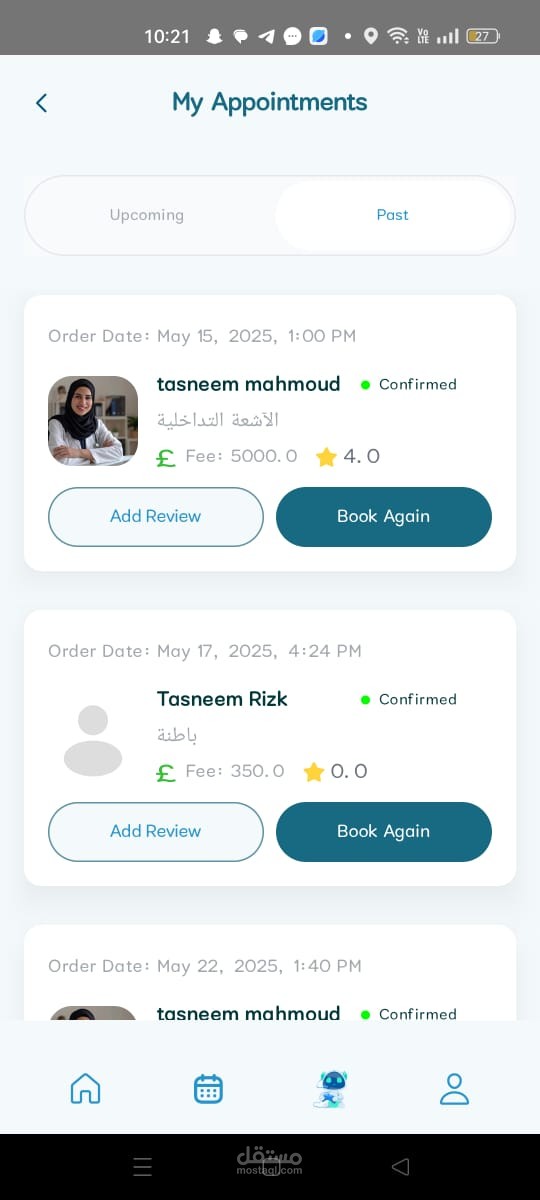Screen dimensions: 540x1200
Task: Open the chatbot robot assistant icon
Action: point(330,1088)
